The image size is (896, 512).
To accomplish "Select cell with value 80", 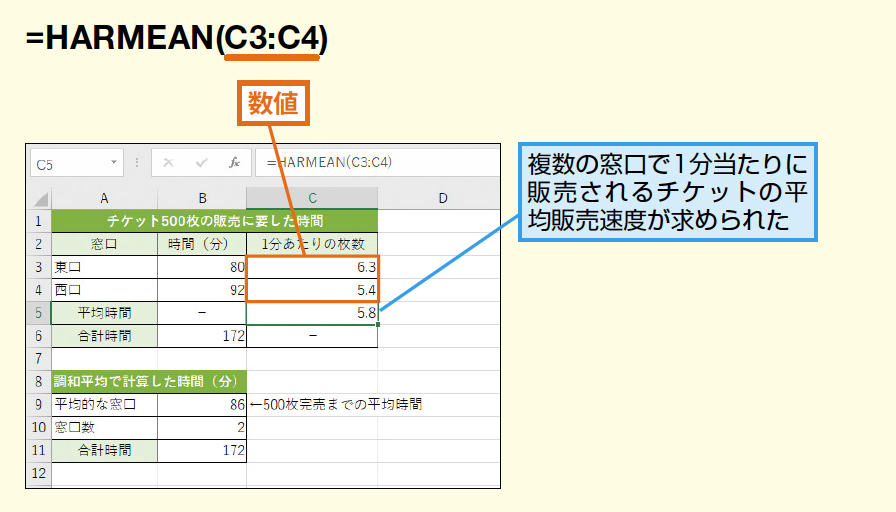I will click(202, 267).
